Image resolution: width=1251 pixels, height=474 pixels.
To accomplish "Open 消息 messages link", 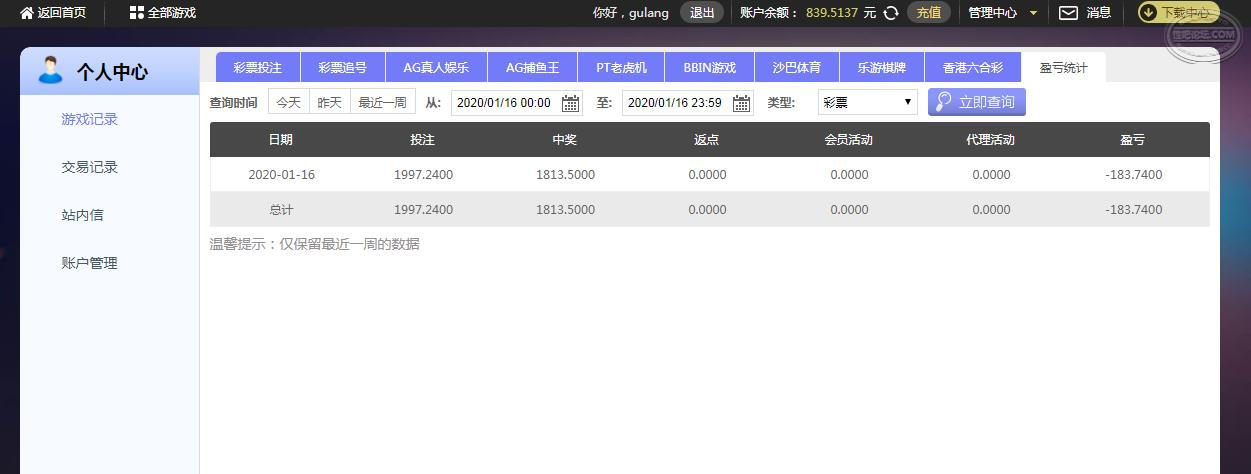I will point(1099,13).
